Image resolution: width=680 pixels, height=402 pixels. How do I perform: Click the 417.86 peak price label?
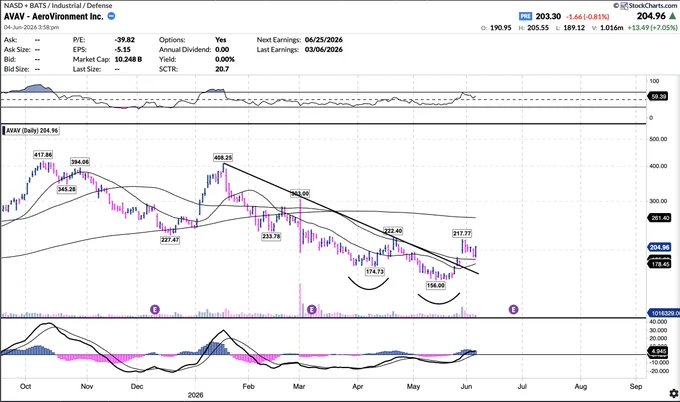pos(43,154)
